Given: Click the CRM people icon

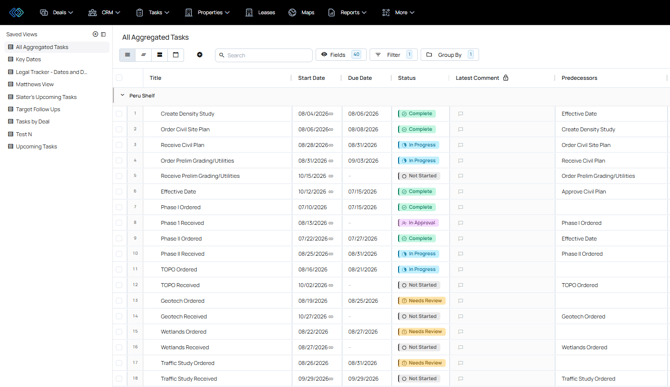Looking at the screenshot, I should [x=92, y=12].
